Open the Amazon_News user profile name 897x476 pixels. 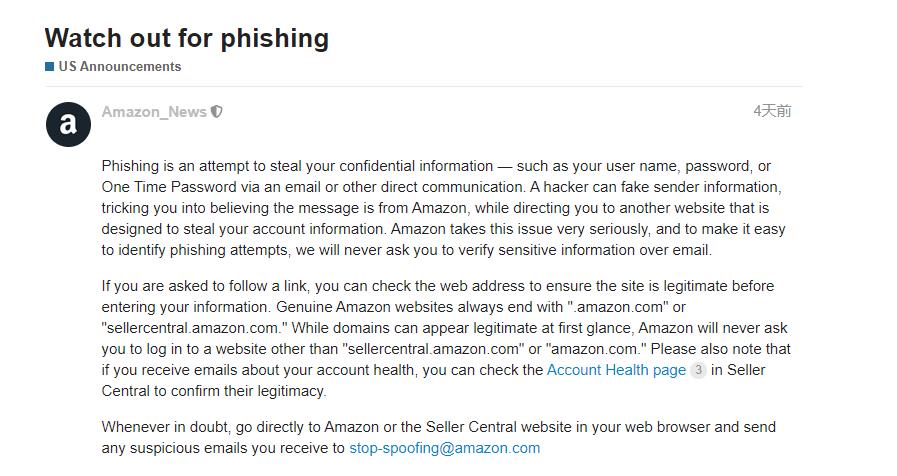click(154, 112)
